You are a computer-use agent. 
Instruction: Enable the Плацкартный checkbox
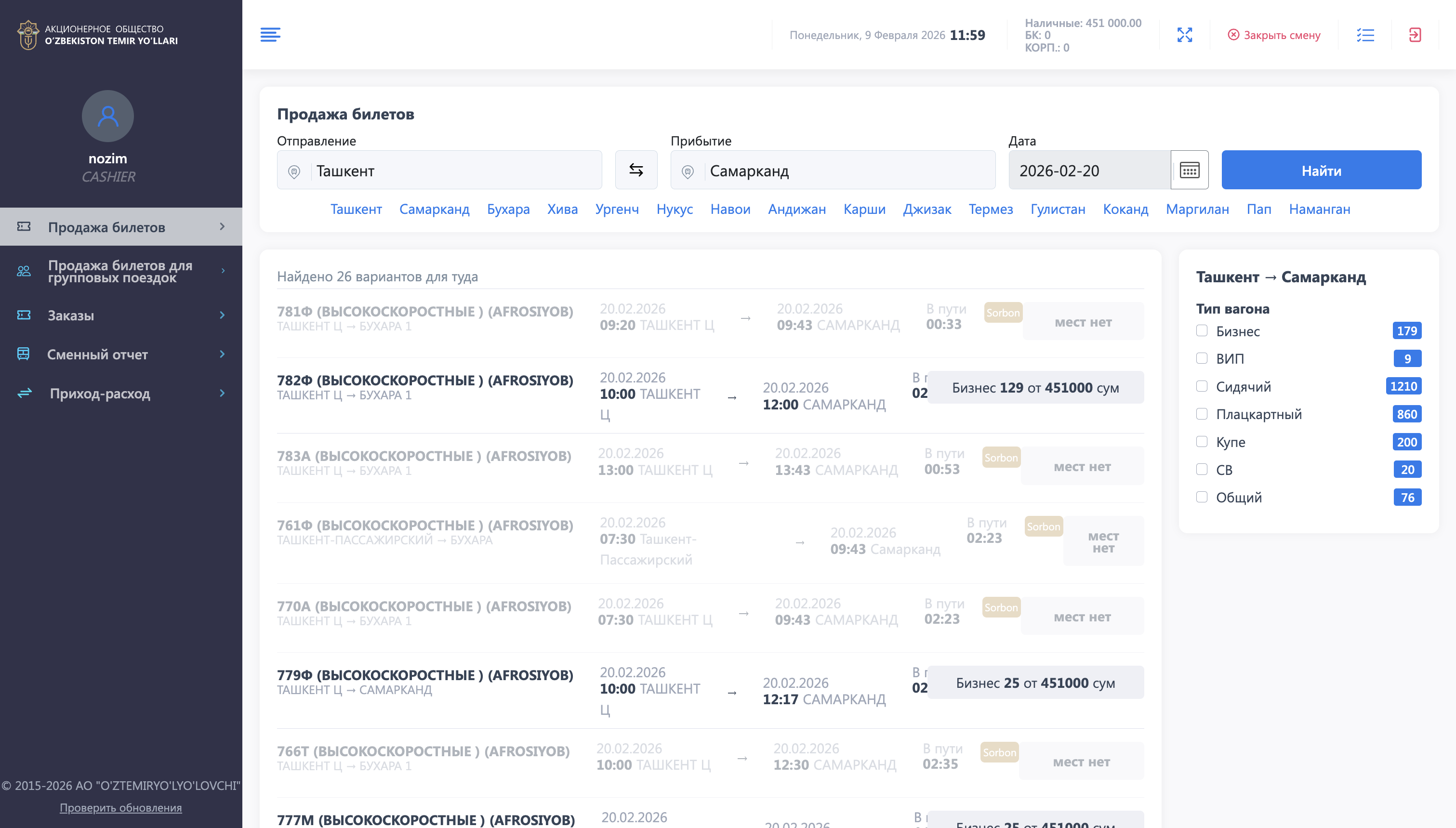(1202, 413)
